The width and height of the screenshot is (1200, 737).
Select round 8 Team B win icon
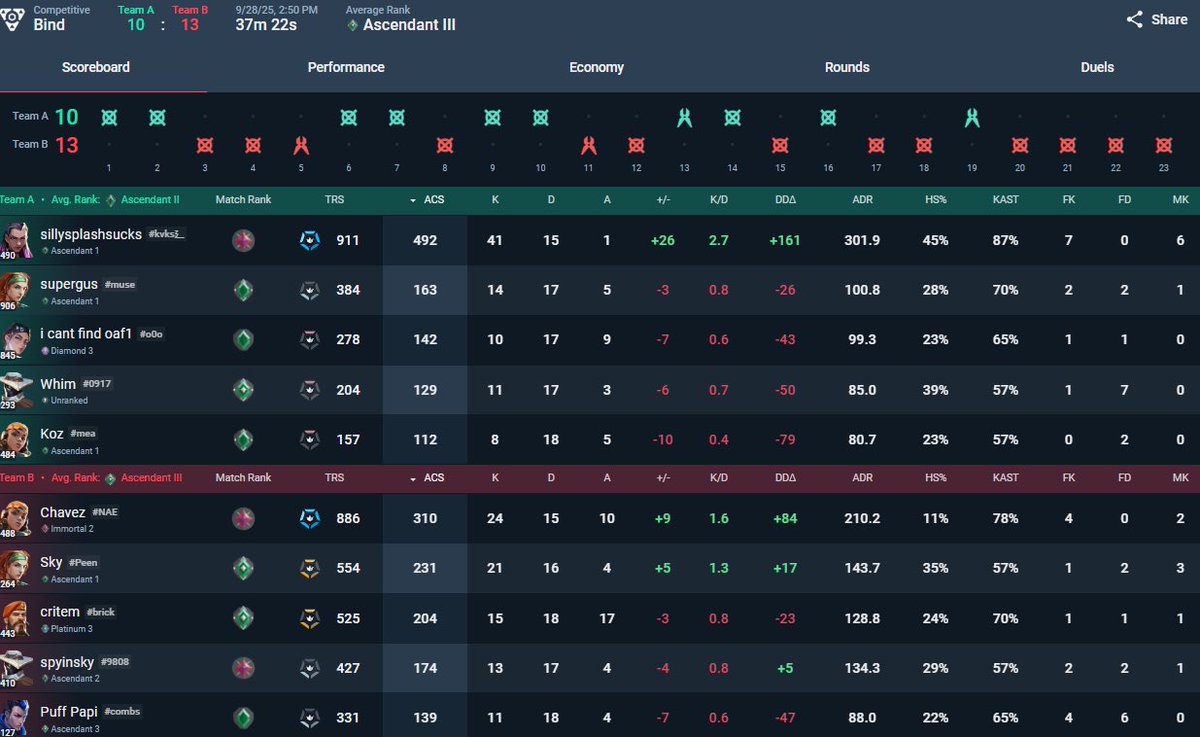[x=445, y=145]
